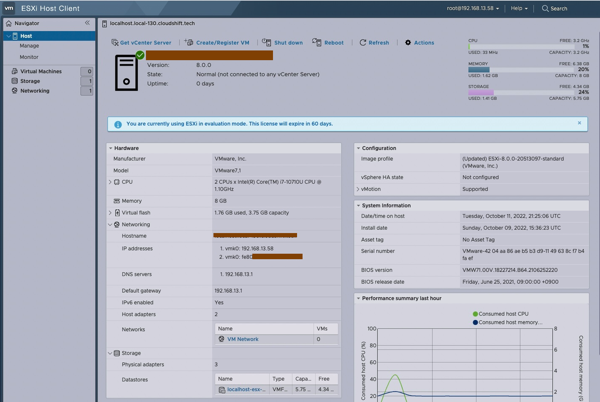This screenshot has width=600, height=402.
Task: Click Create/Register VM
Action: tap(217, 42)
